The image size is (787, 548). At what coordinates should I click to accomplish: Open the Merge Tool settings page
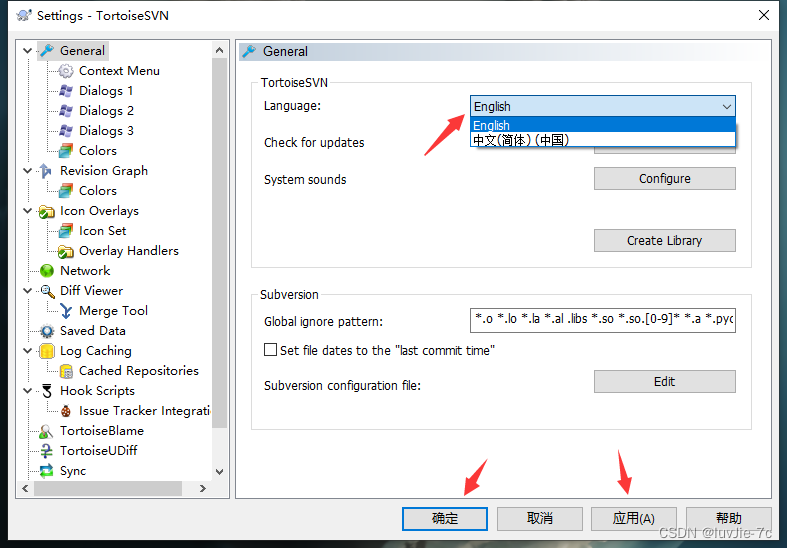click(x=113, y=311)
